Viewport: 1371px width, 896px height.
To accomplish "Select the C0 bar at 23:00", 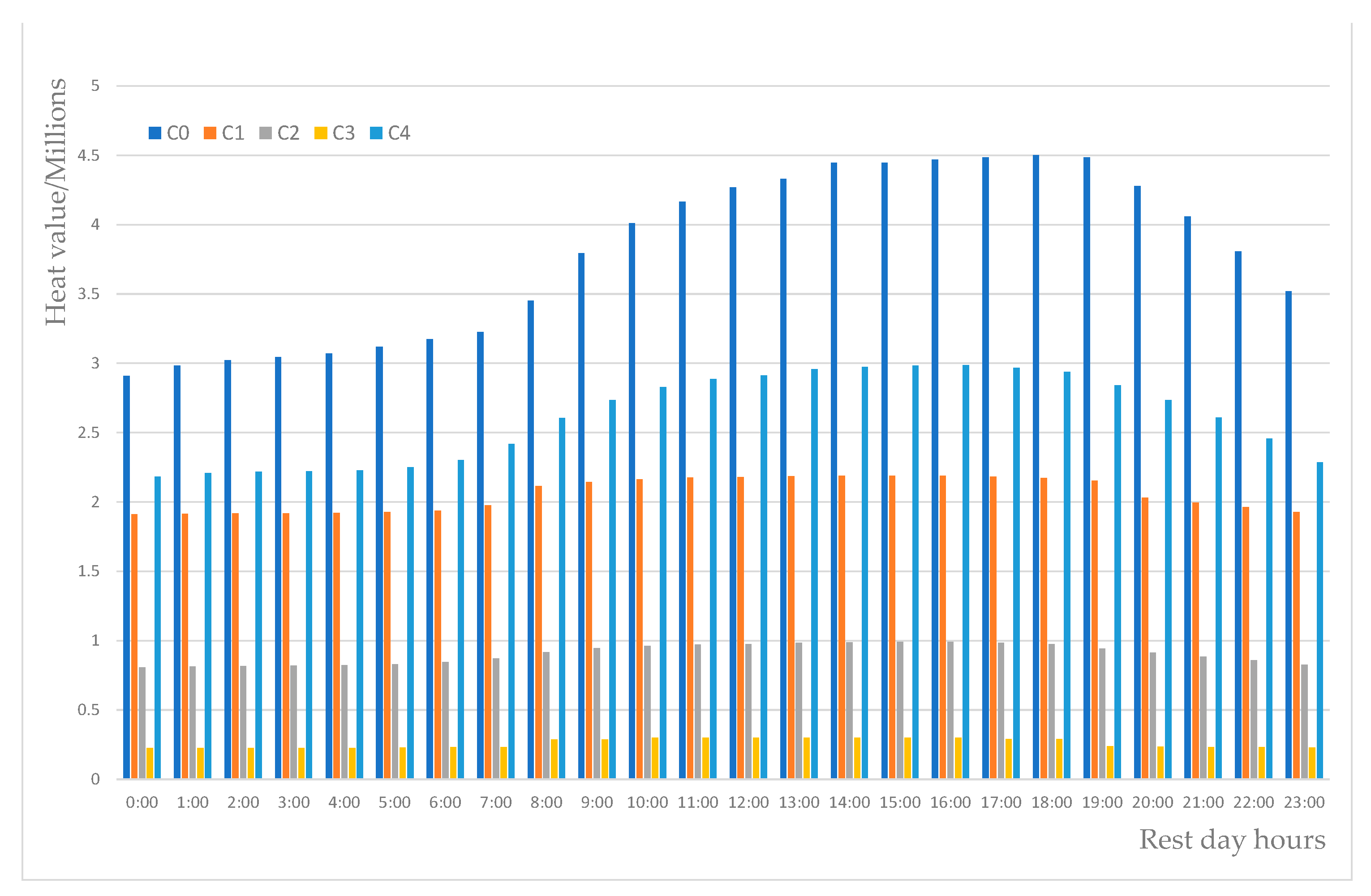I will coord(1289,535).
